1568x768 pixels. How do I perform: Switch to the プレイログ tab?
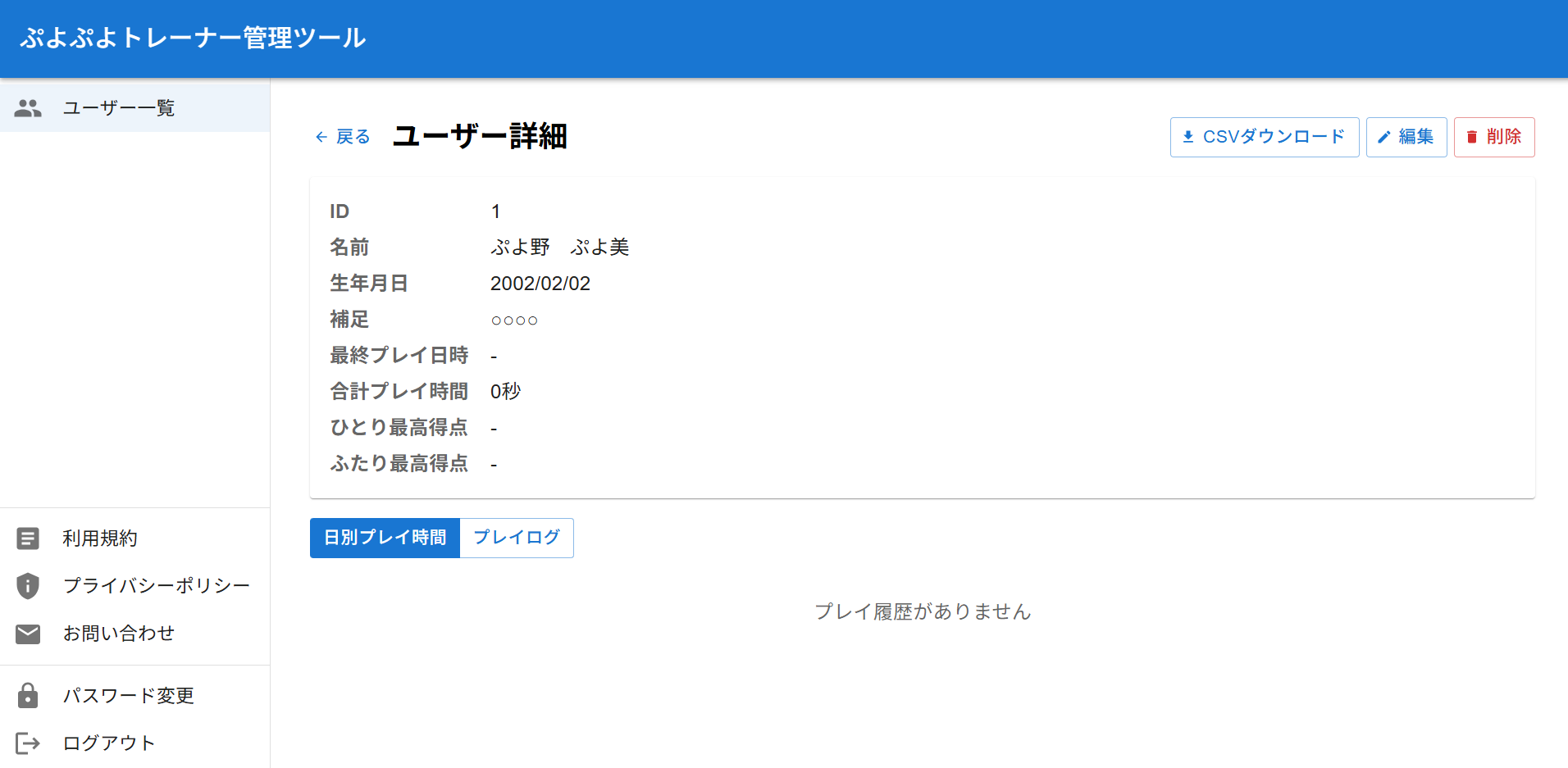point(517,538)
